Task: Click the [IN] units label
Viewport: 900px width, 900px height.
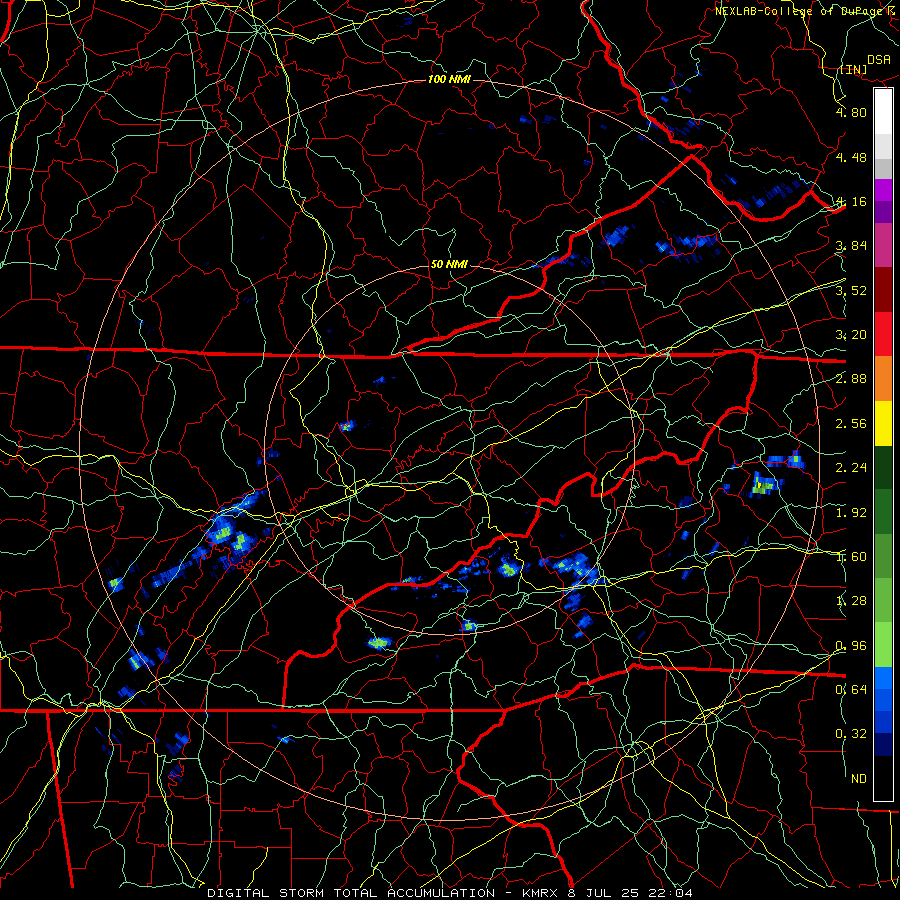Action: [x=852, y=69]
